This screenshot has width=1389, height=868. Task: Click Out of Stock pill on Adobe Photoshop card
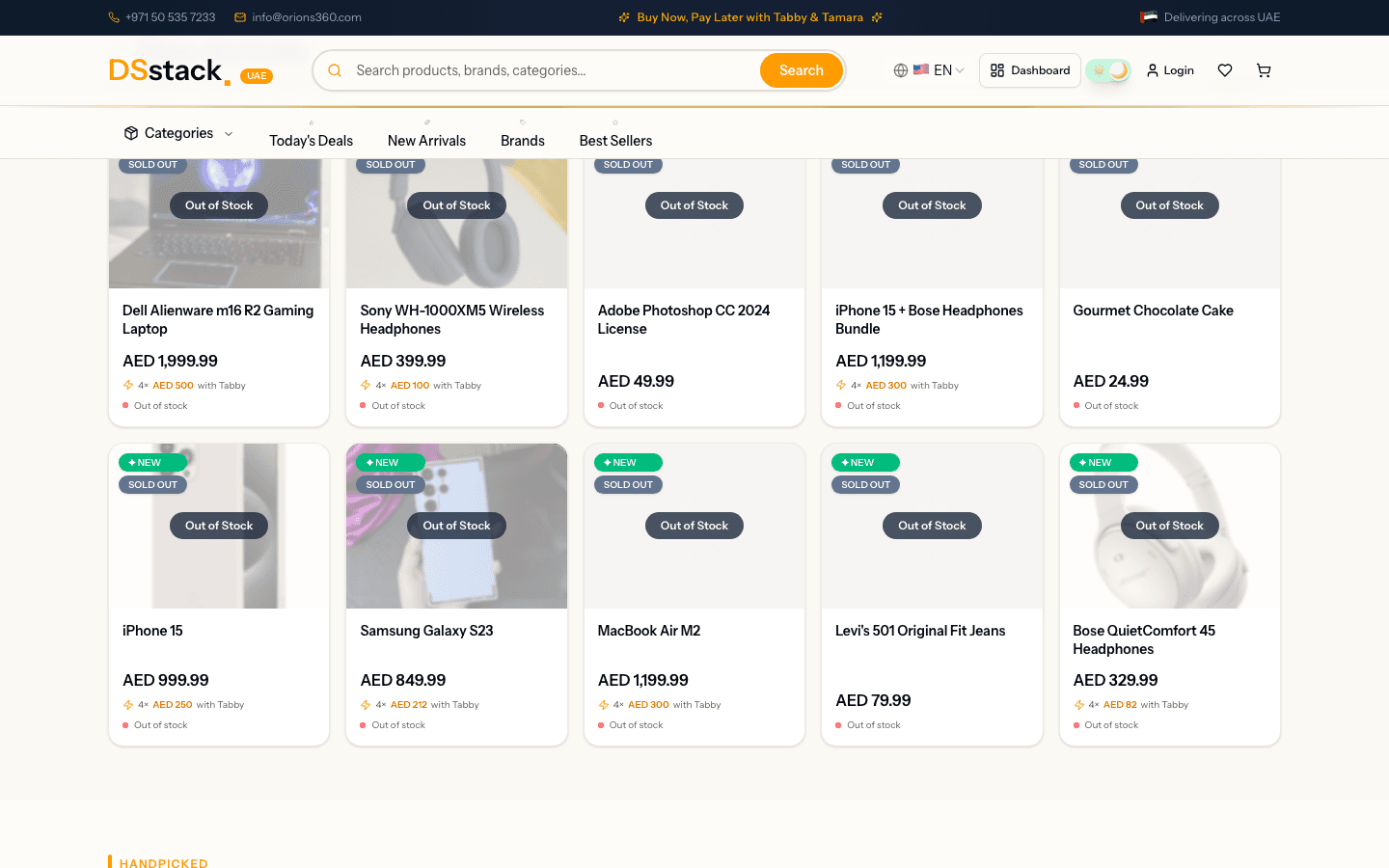(x=694, y=205)
